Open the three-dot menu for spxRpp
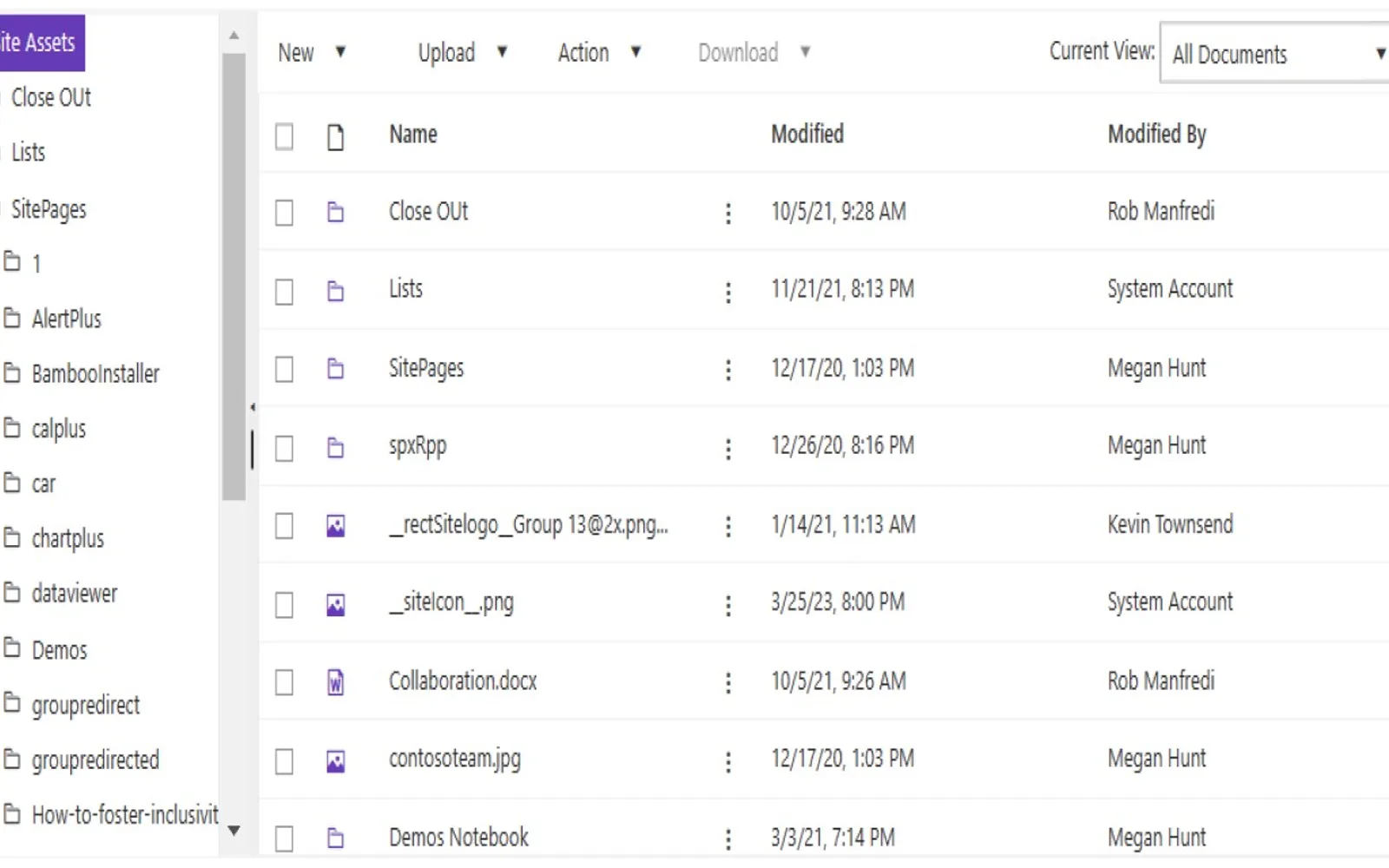The width and height of the screenshot is (1389, 868). [x=728, y=449]
